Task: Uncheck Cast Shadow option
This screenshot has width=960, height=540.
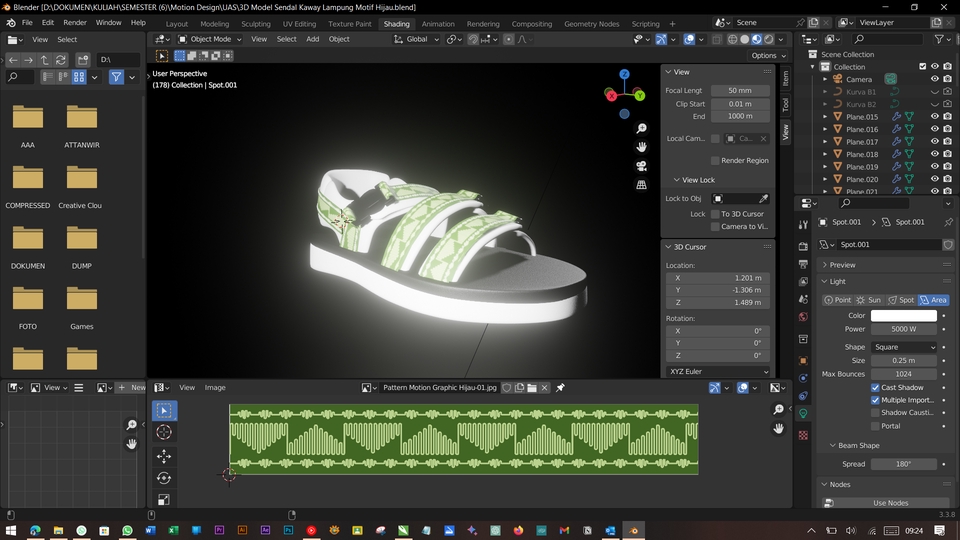Action: click(875, 388)
